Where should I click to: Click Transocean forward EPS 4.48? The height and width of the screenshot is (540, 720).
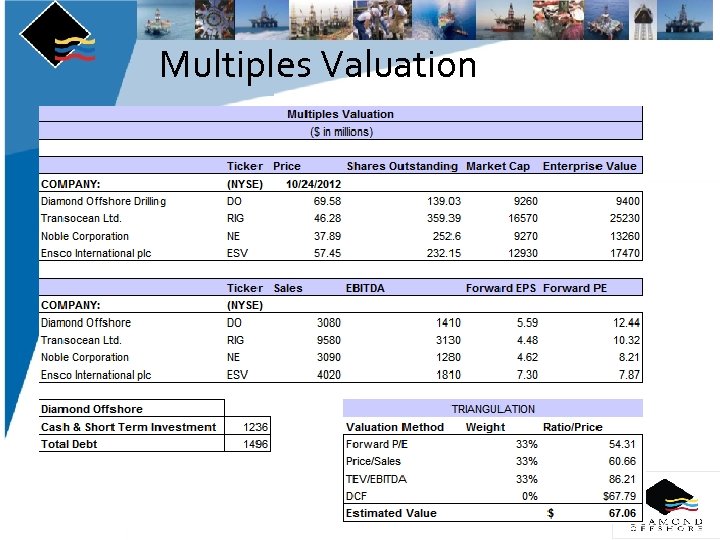tap(527, 340)
